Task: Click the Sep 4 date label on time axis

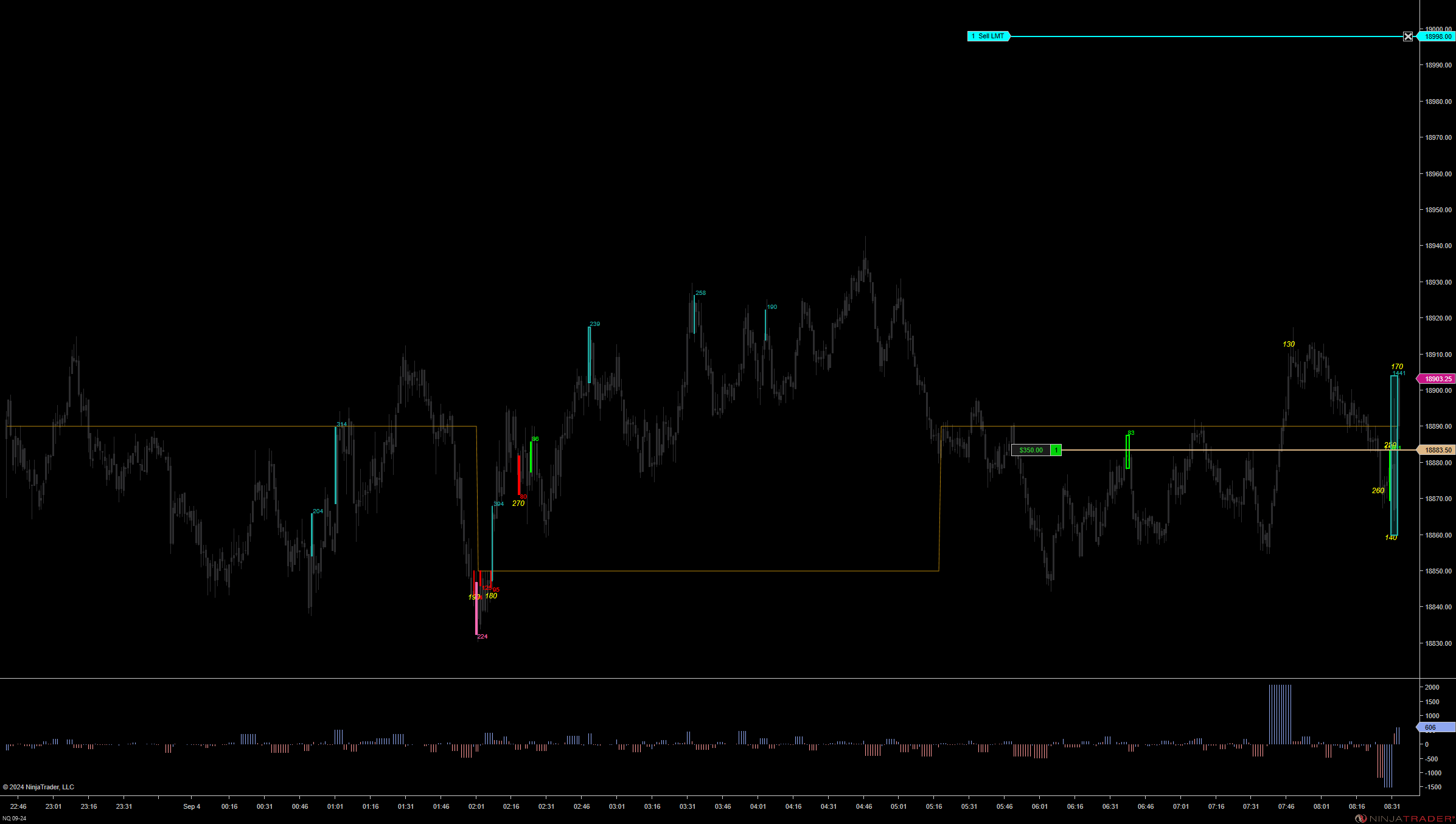Action: 192,806
